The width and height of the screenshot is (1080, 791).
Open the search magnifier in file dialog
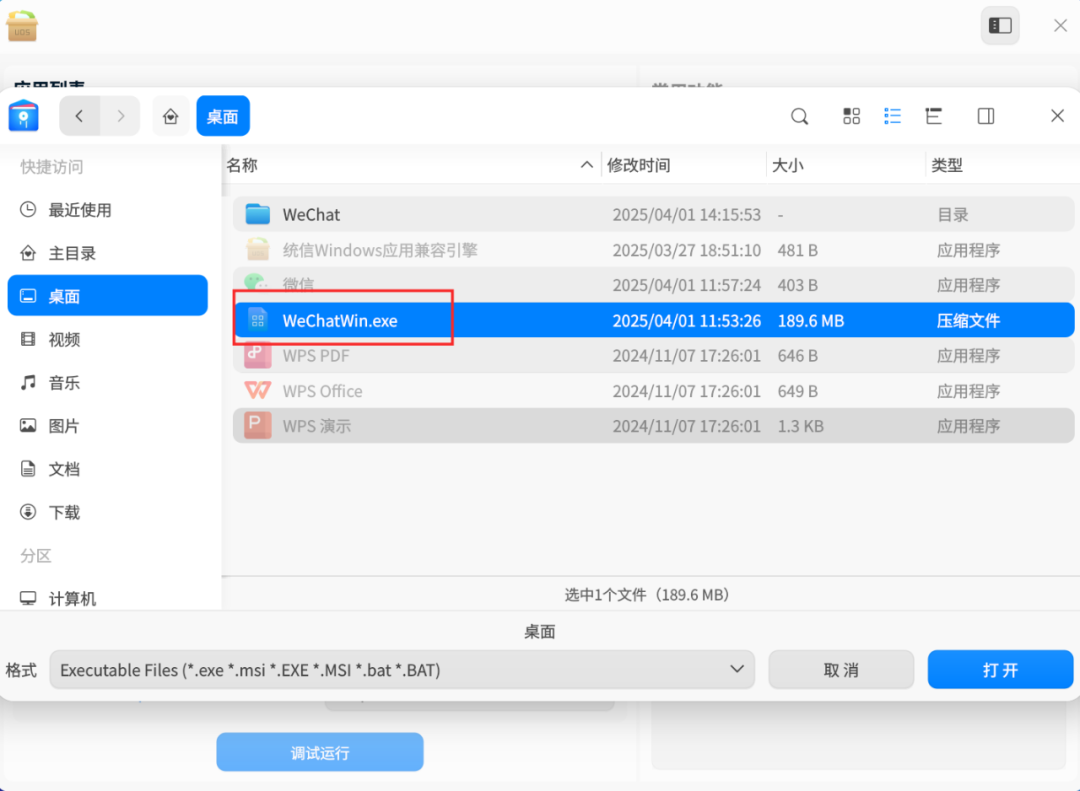tap(800, 116)
